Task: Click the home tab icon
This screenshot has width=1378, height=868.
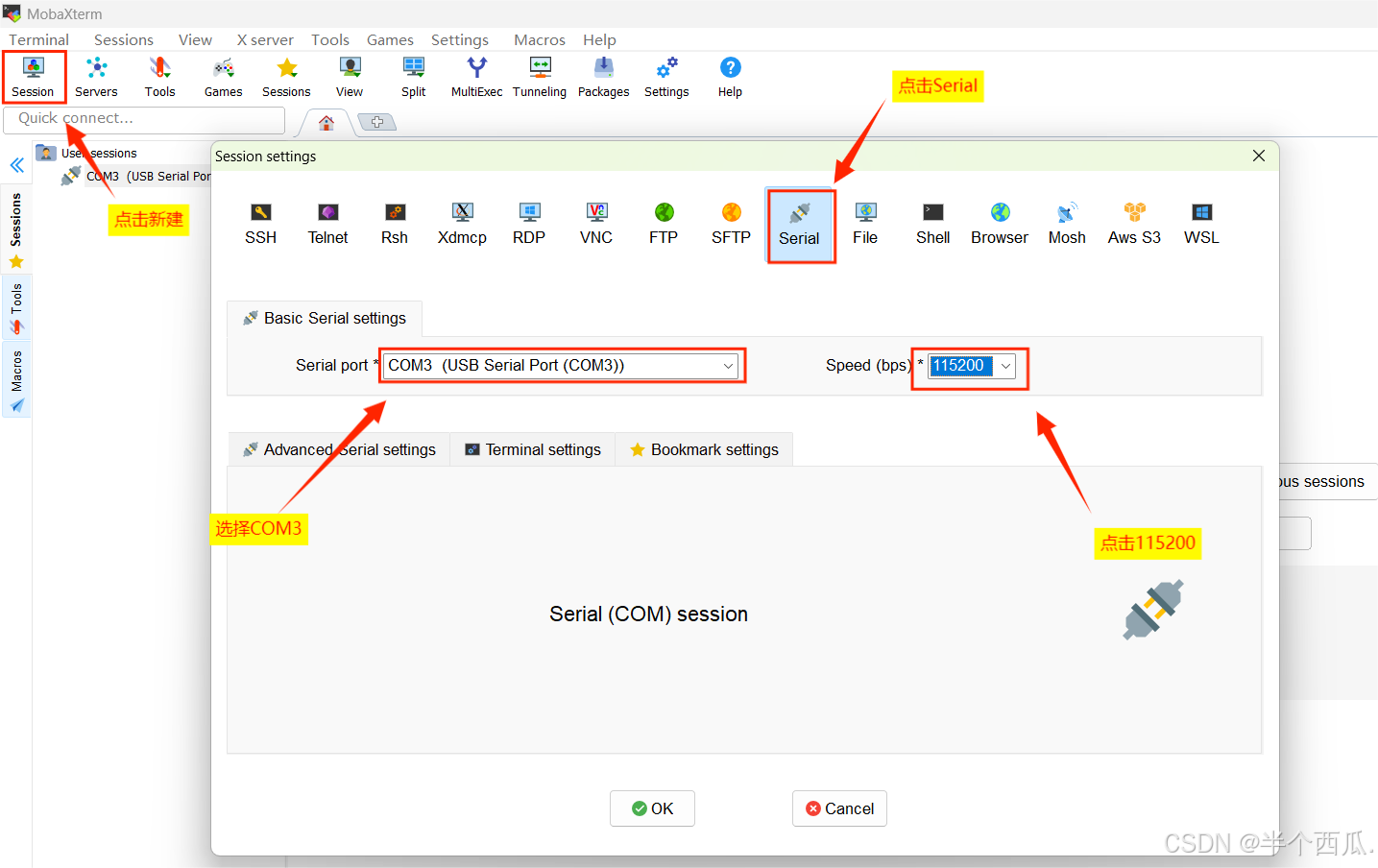Action: click(x=326, y=123)
